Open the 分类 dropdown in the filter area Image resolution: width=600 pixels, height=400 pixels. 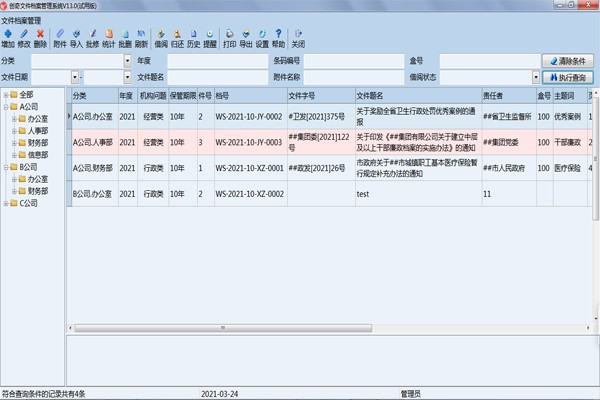tap(127, 61)
